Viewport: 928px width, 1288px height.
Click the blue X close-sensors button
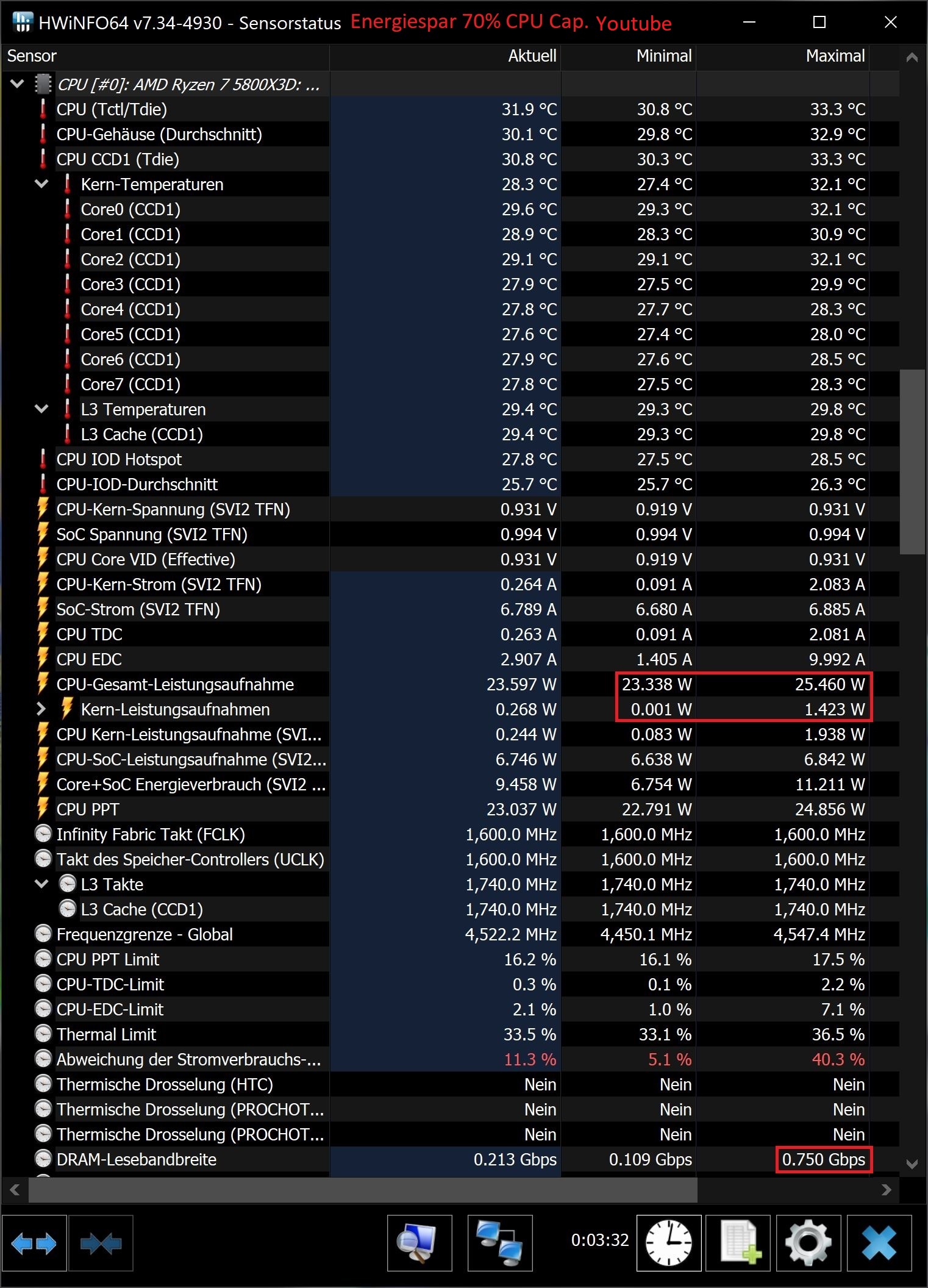coord(879,1243)
